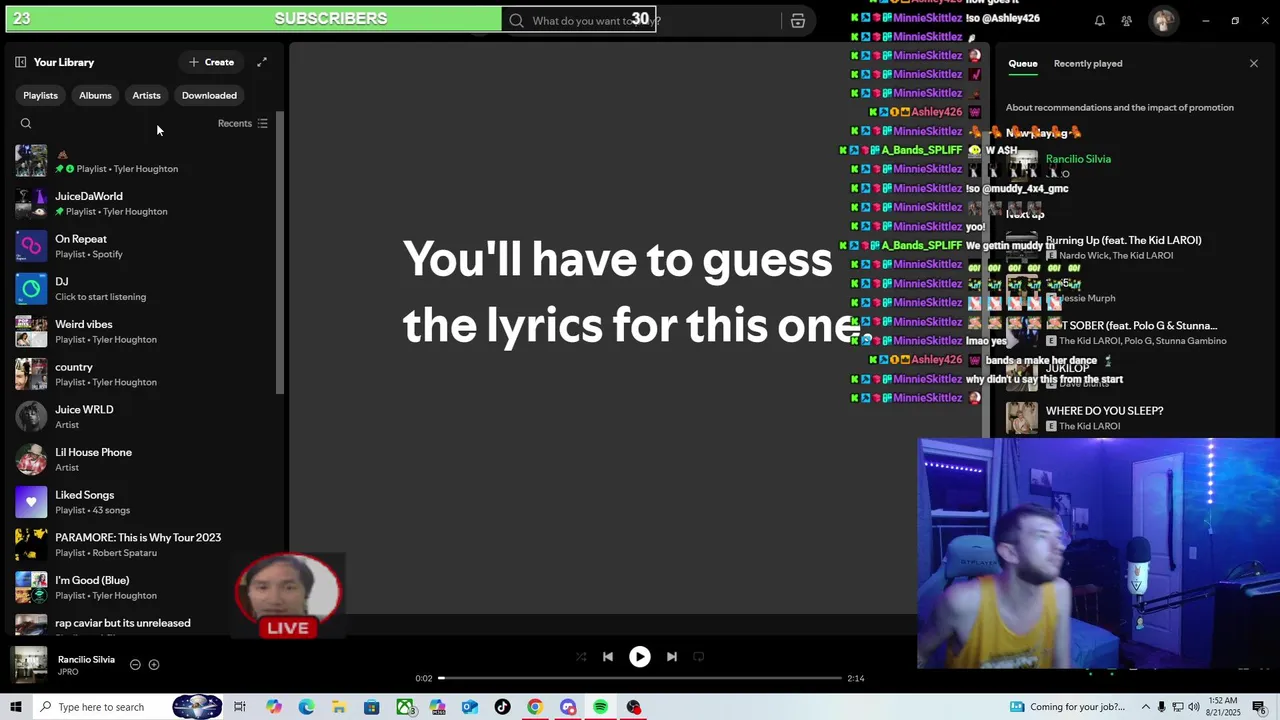1280x720 pixels.
Task: Open PARAMORE: This is Why Tour 2023
Action: click(x=144, y=545)
